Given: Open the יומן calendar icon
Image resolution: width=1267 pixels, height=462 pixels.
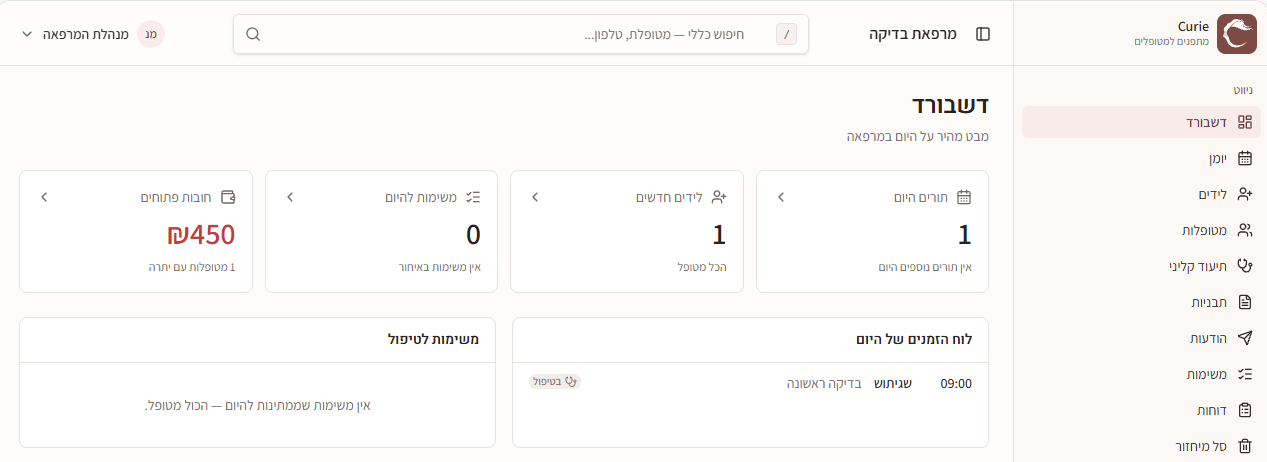Looking at the screenshot, I should [1245, 158].
